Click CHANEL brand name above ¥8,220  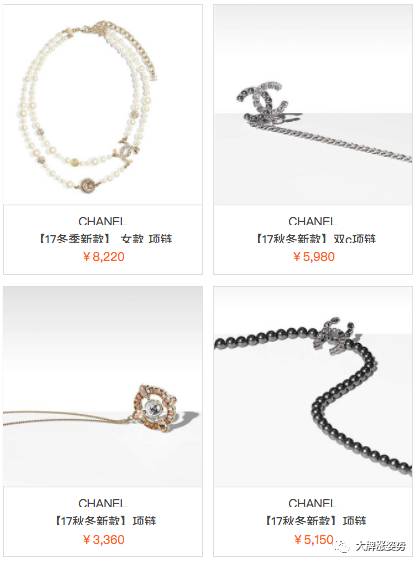tap(101, 221)
